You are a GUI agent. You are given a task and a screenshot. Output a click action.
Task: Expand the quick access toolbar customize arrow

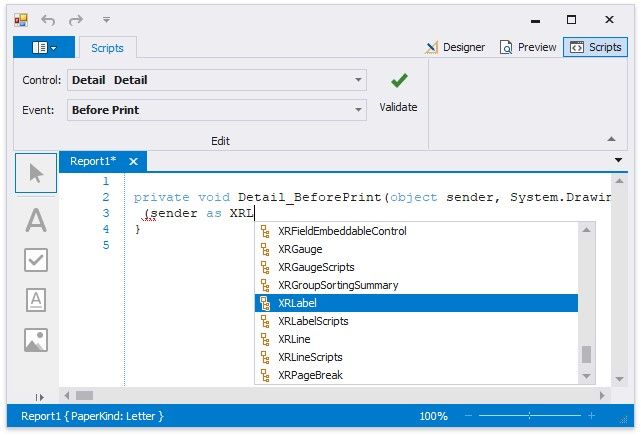tap(106, 19)
